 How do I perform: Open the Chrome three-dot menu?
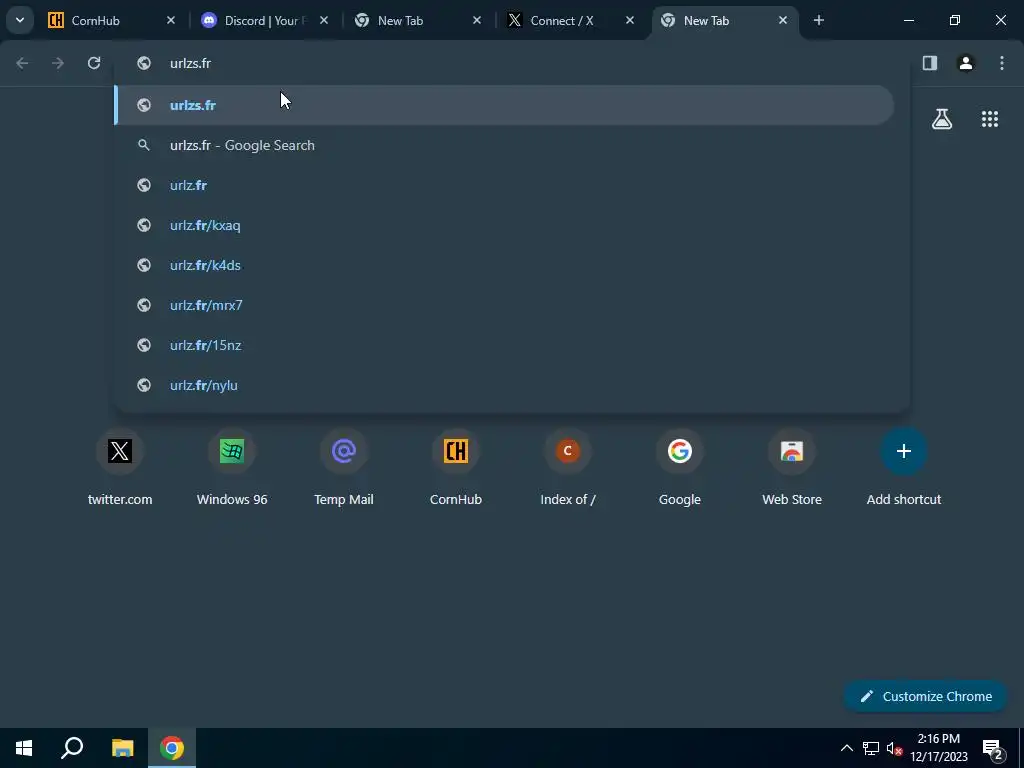(1001, 63)
